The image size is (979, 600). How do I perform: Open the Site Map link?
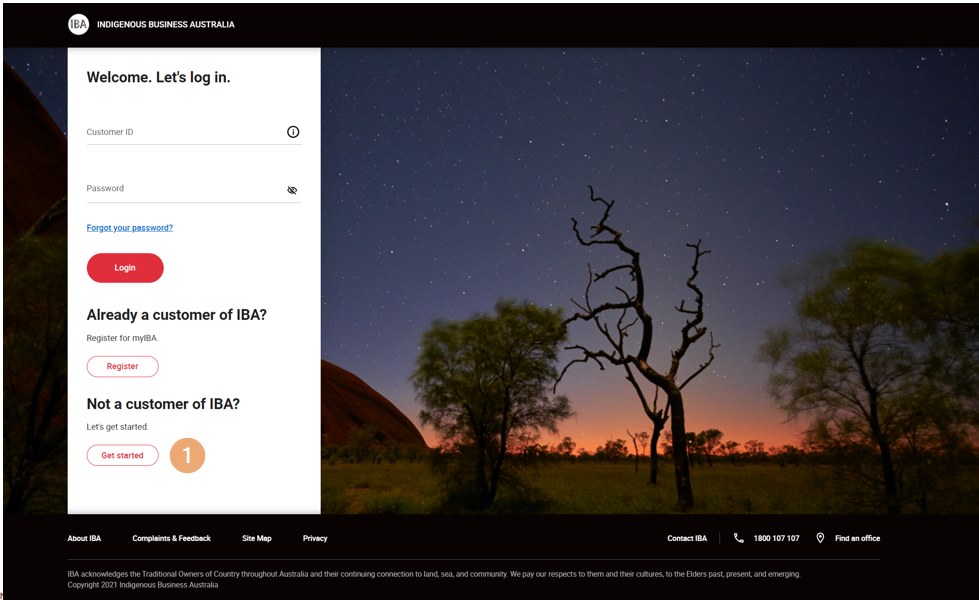pyautogui.click(x=257, y=538)
